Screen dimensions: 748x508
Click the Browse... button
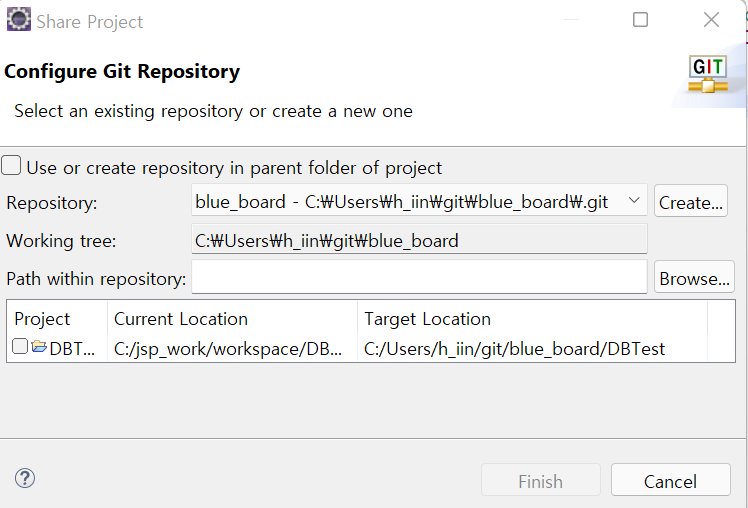(x=694, y=277)
